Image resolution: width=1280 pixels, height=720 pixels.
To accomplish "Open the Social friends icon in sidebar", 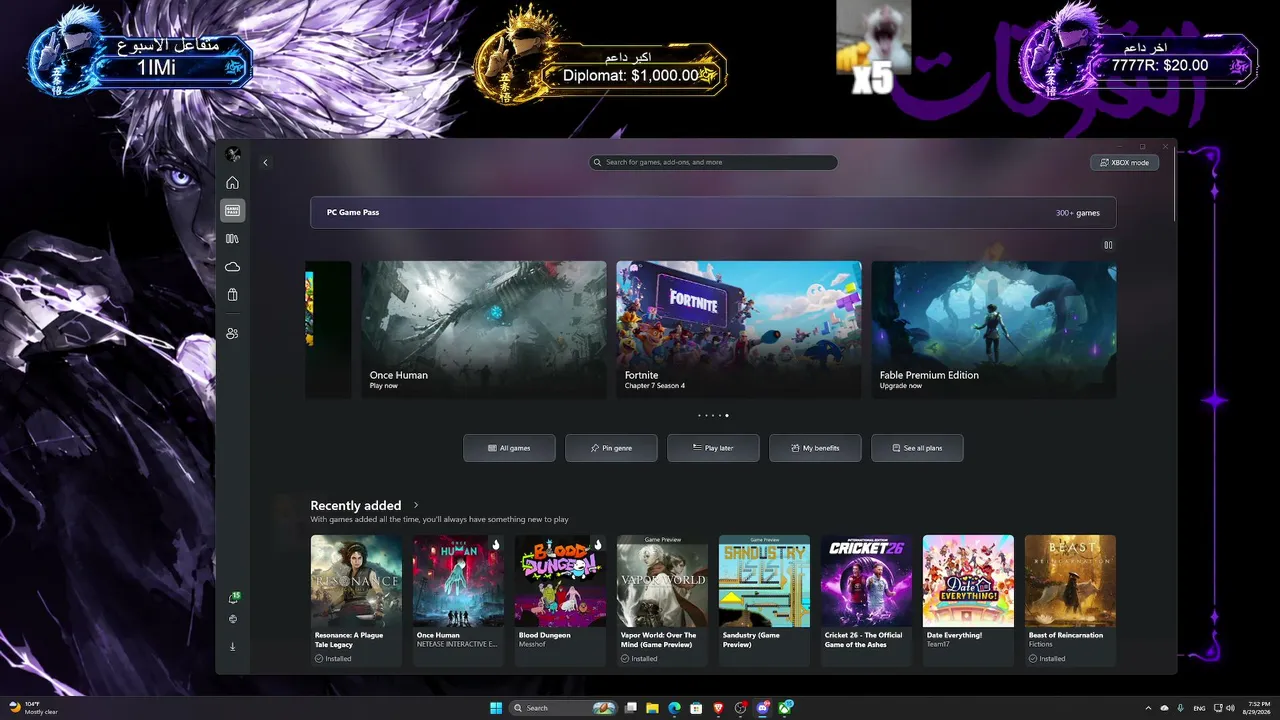I will 232,333.
